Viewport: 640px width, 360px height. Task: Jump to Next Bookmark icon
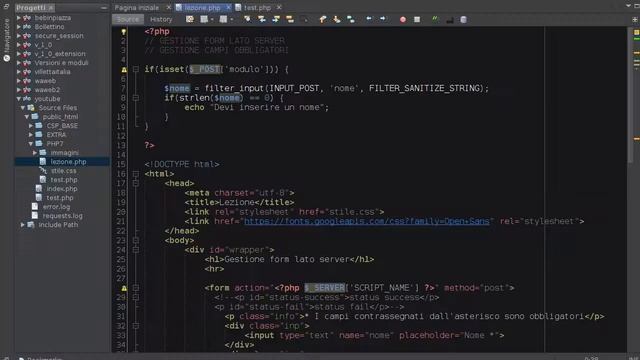(x=337, y=19)
